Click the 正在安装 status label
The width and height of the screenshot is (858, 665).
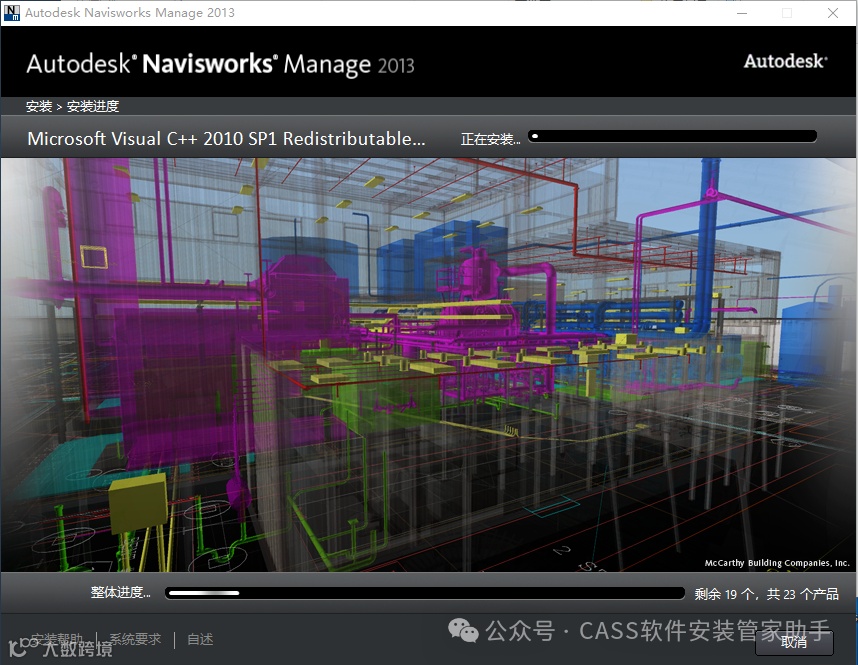tap(490, 140)
